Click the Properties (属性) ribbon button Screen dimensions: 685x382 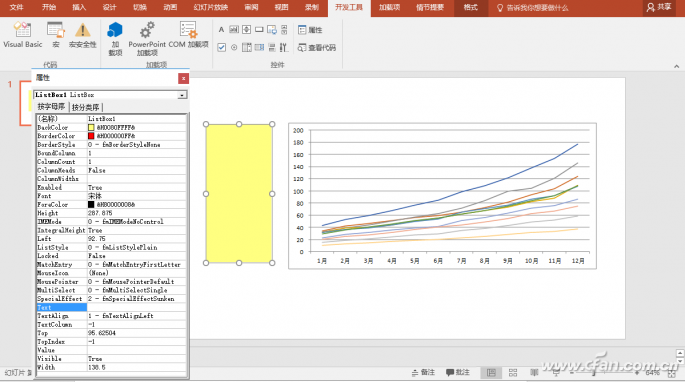point(310,30)
